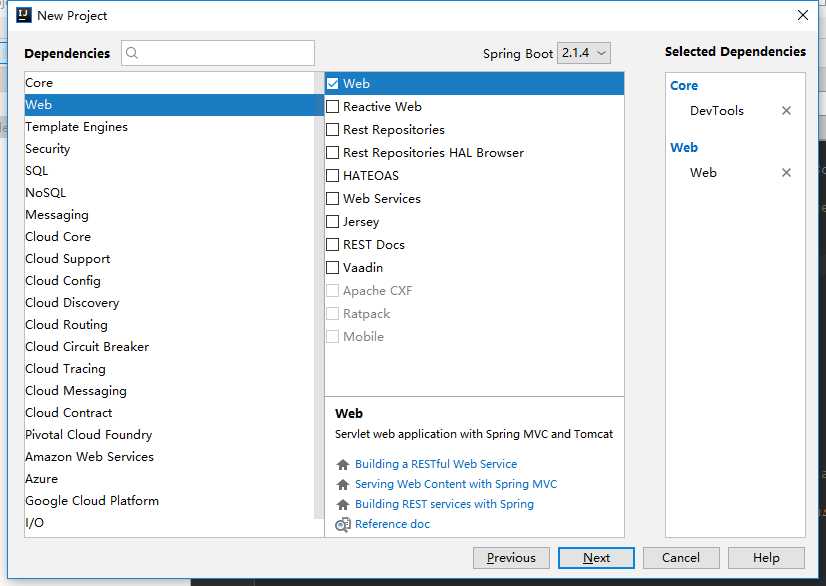The height and width of the screenshot is (586, 826).
Task: Select the Cloud Messaging category
Action: [x=170, y=390]
